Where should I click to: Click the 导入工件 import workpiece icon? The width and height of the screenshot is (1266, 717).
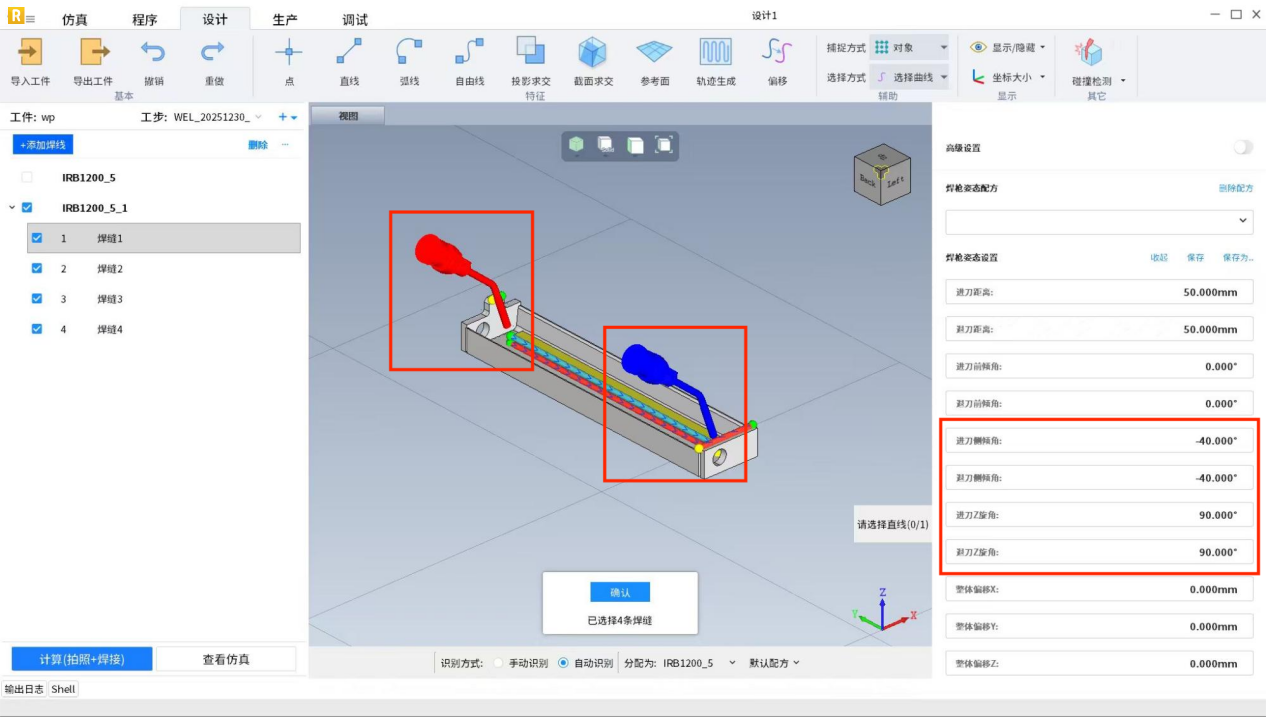pos(30,52)
